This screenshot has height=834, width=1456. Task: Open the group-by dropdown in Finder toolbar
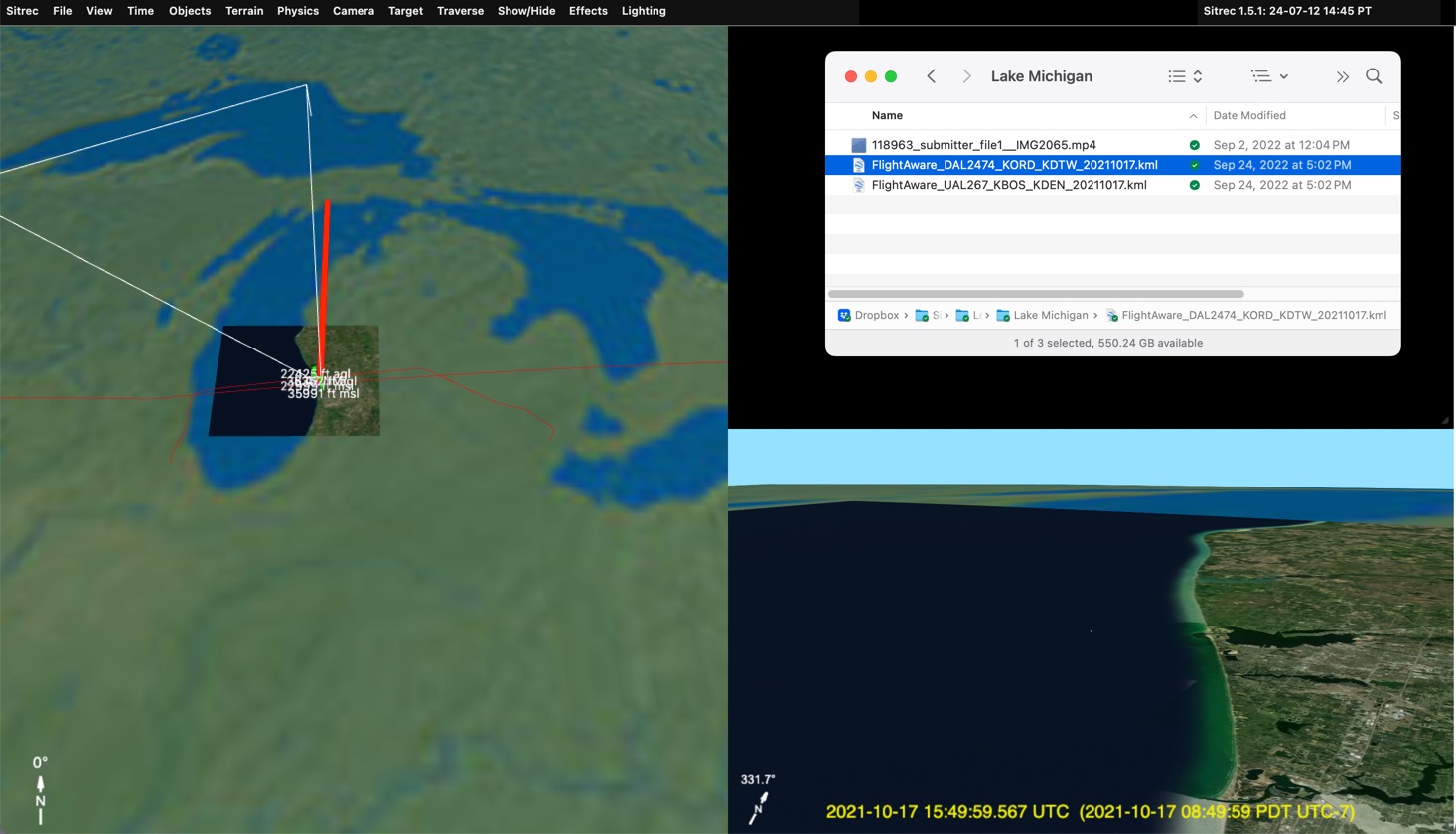tap(1268, 75)
